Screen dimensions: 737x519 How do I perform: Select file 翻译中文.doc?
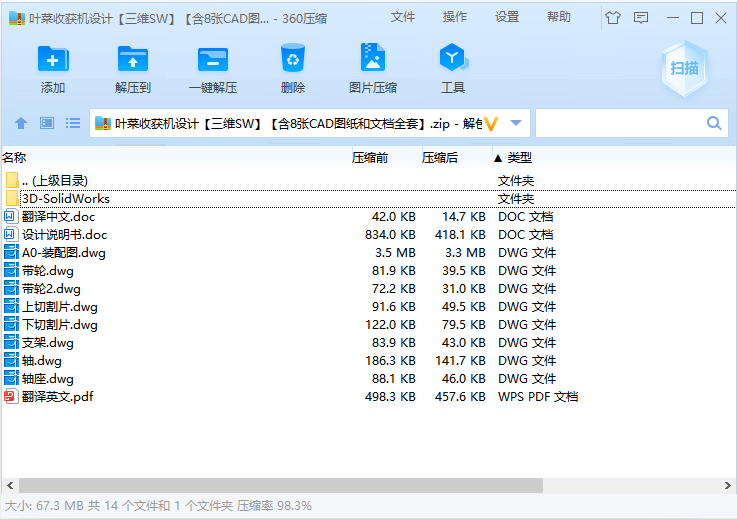click(x=369, y=216)
